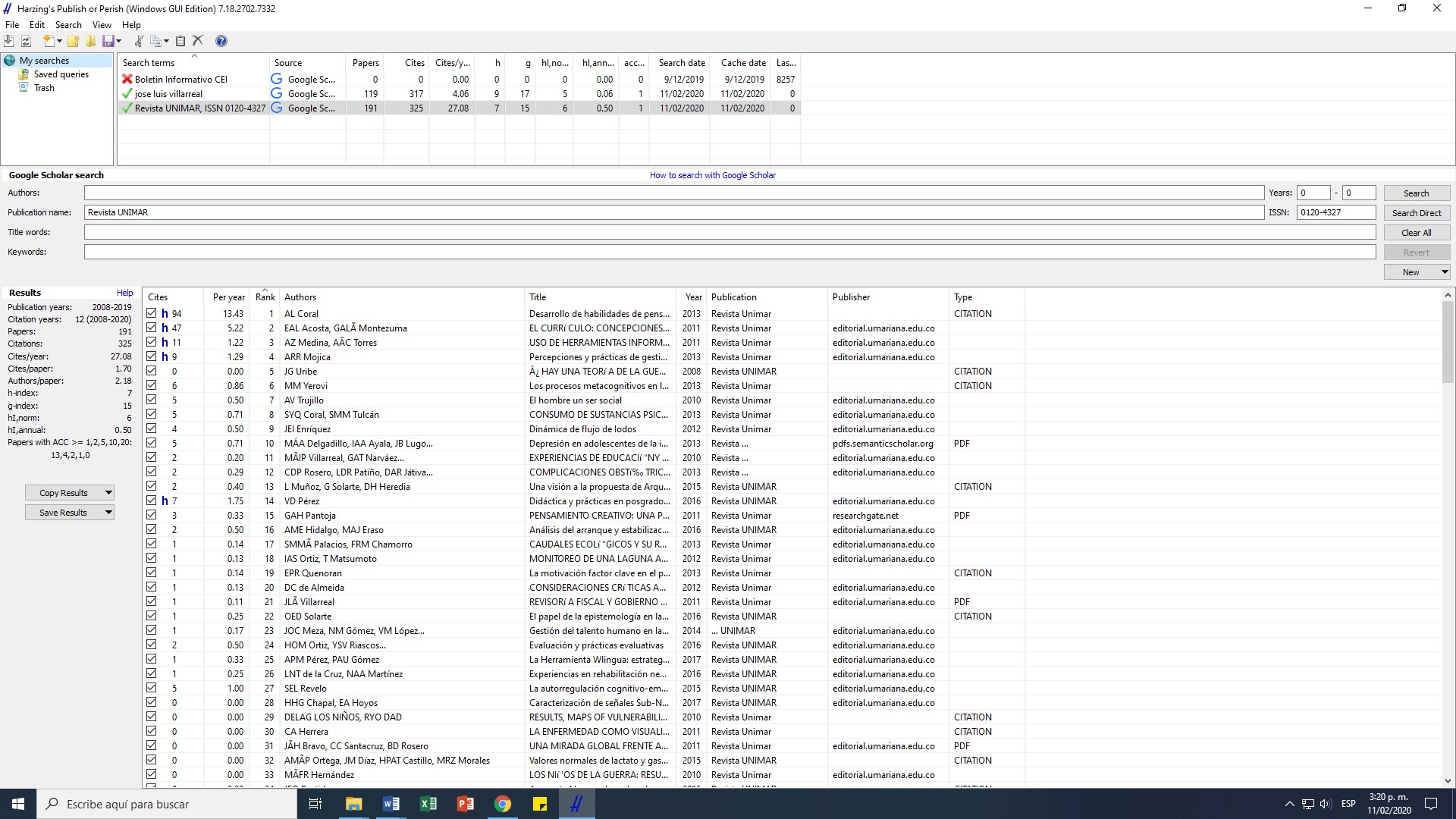Viewport: 1456px width, 819px height.
Task: Uncheck the JG Uribe result checkbox
Action: coord(152,371)
